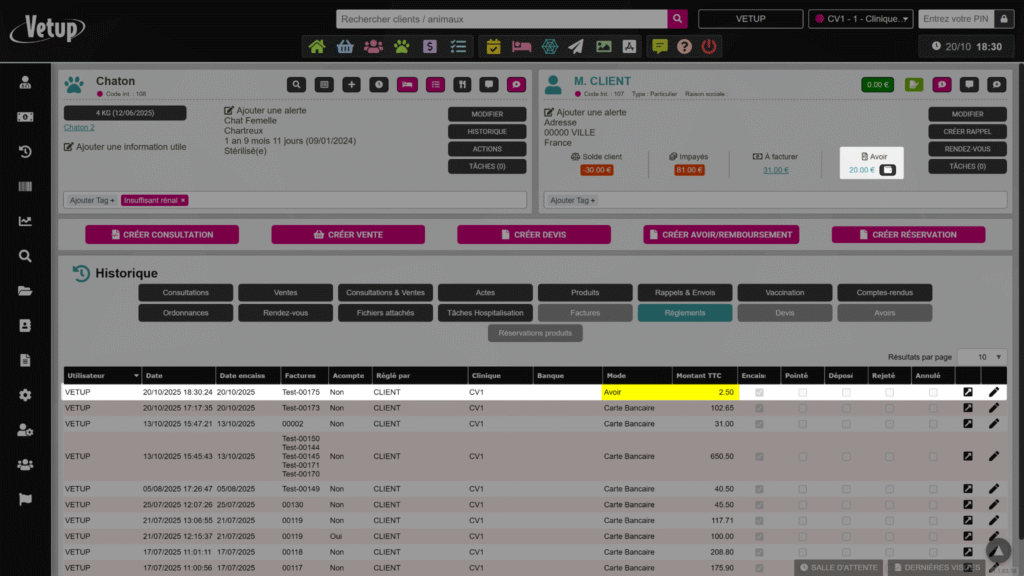
Task: Click Ajouter Tag in the Chaton panel
Action: tap(92, 200)
